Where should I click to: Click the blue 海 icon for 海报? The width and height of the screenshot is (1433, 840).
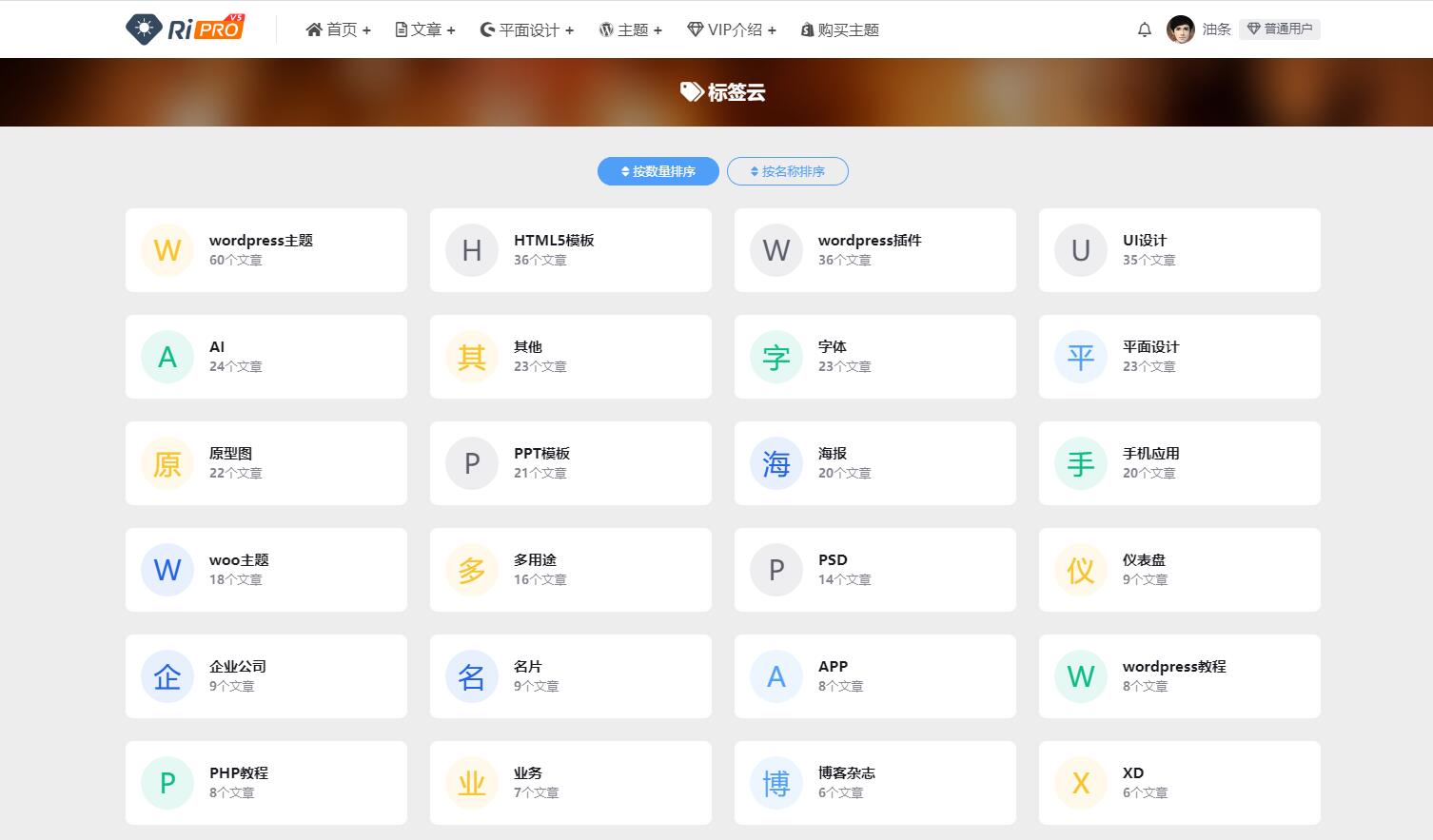click(776, 463)
